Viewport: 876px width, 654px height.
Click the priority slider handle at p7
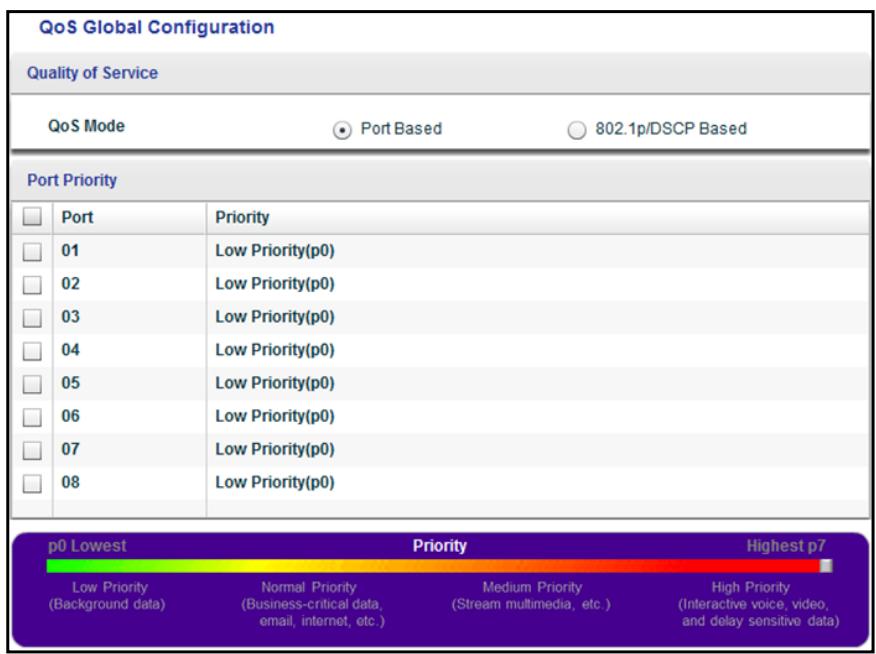(x=826, y=566)
